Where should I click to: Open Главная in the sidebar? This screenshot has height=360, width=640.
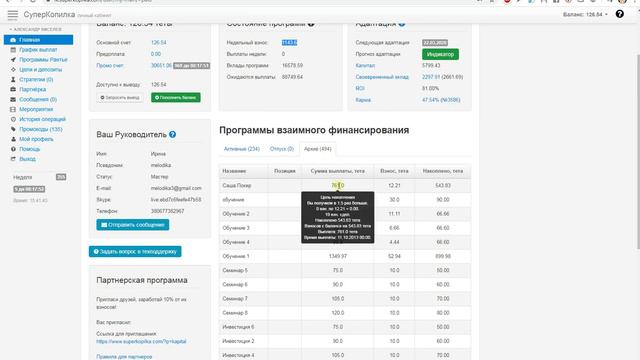[38, 40]
